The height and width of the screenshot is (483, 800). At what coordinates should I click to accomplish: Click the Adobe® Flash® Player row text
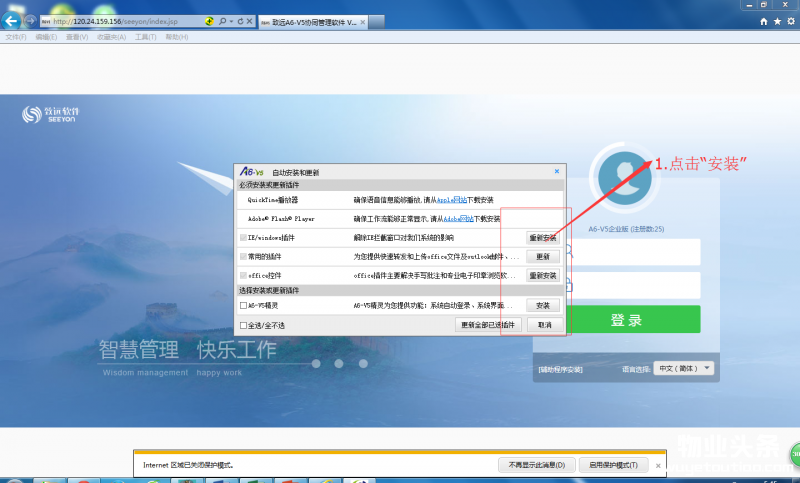[x=281, y=219]
